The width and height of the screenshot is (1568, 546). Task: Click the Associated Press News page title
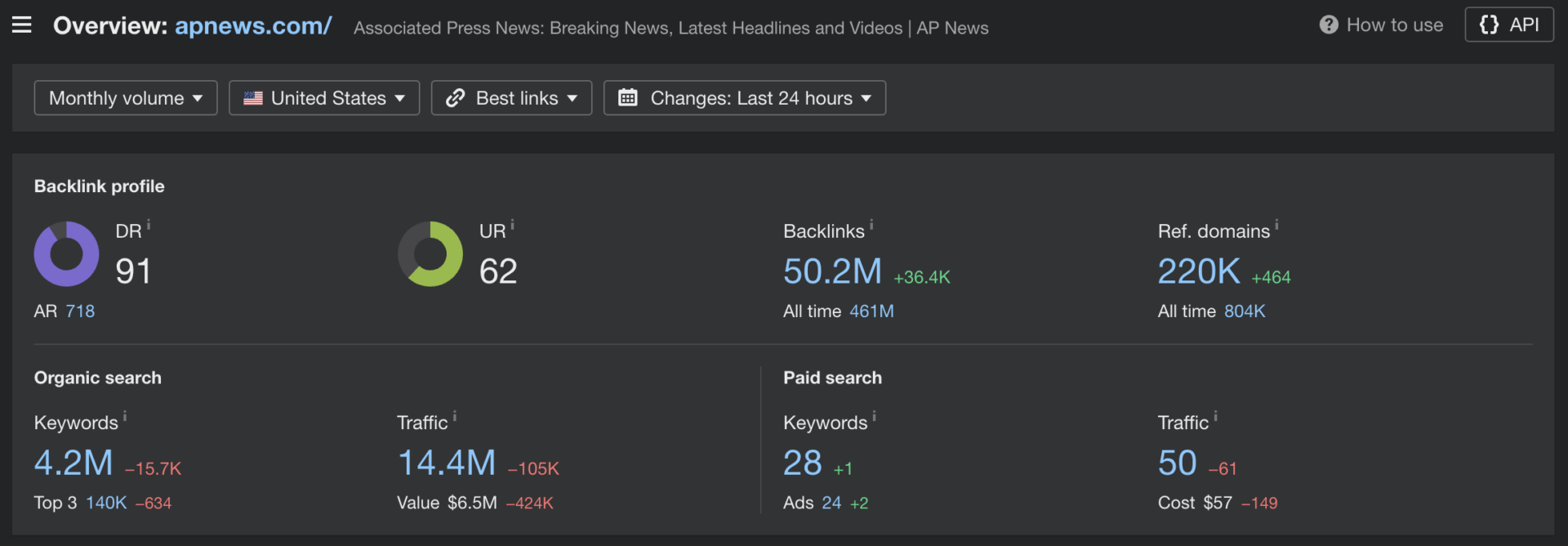click(x=670, y=28)
